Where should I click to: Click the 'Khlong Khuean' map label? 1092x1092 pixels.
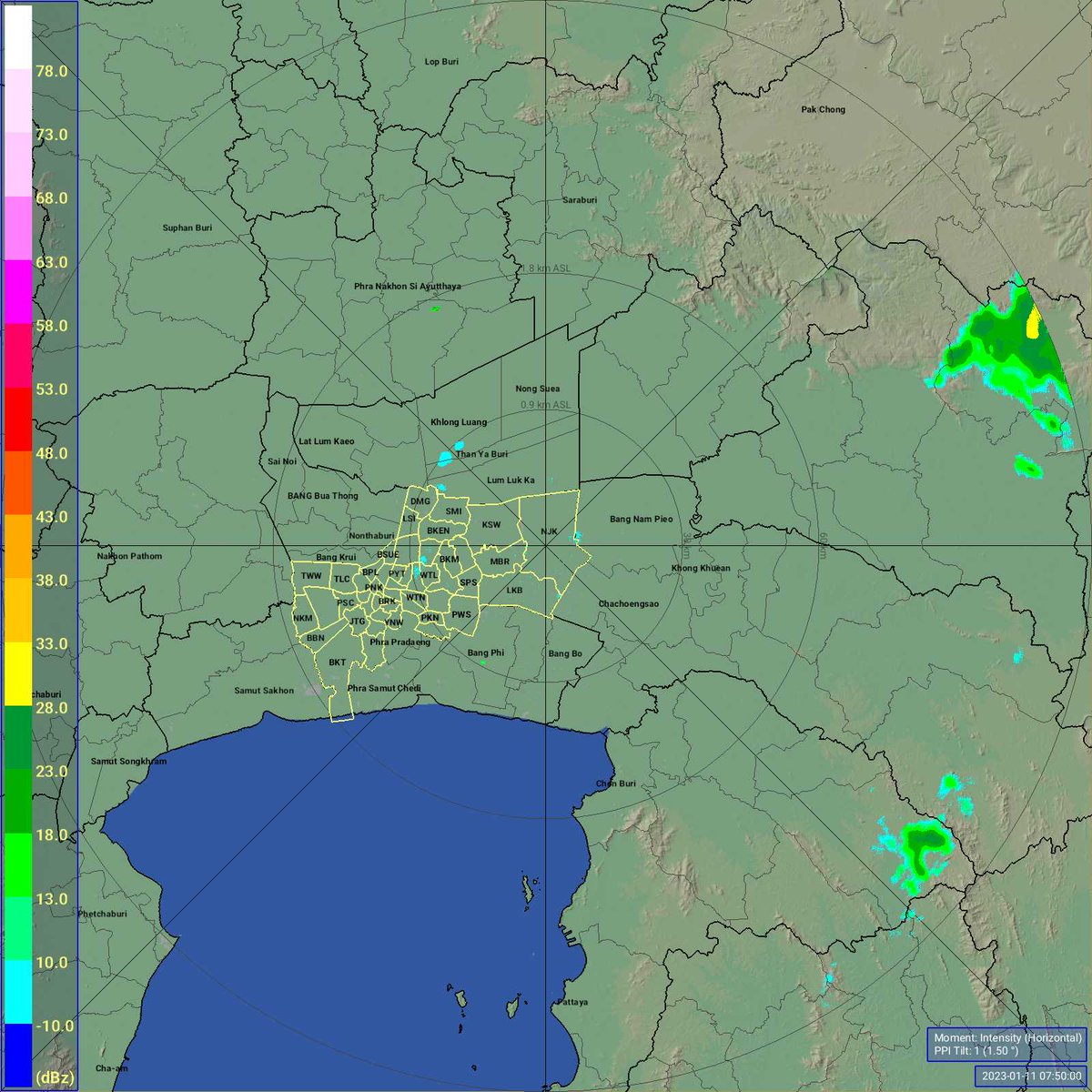pyautogui.click(x=701, y=568)
